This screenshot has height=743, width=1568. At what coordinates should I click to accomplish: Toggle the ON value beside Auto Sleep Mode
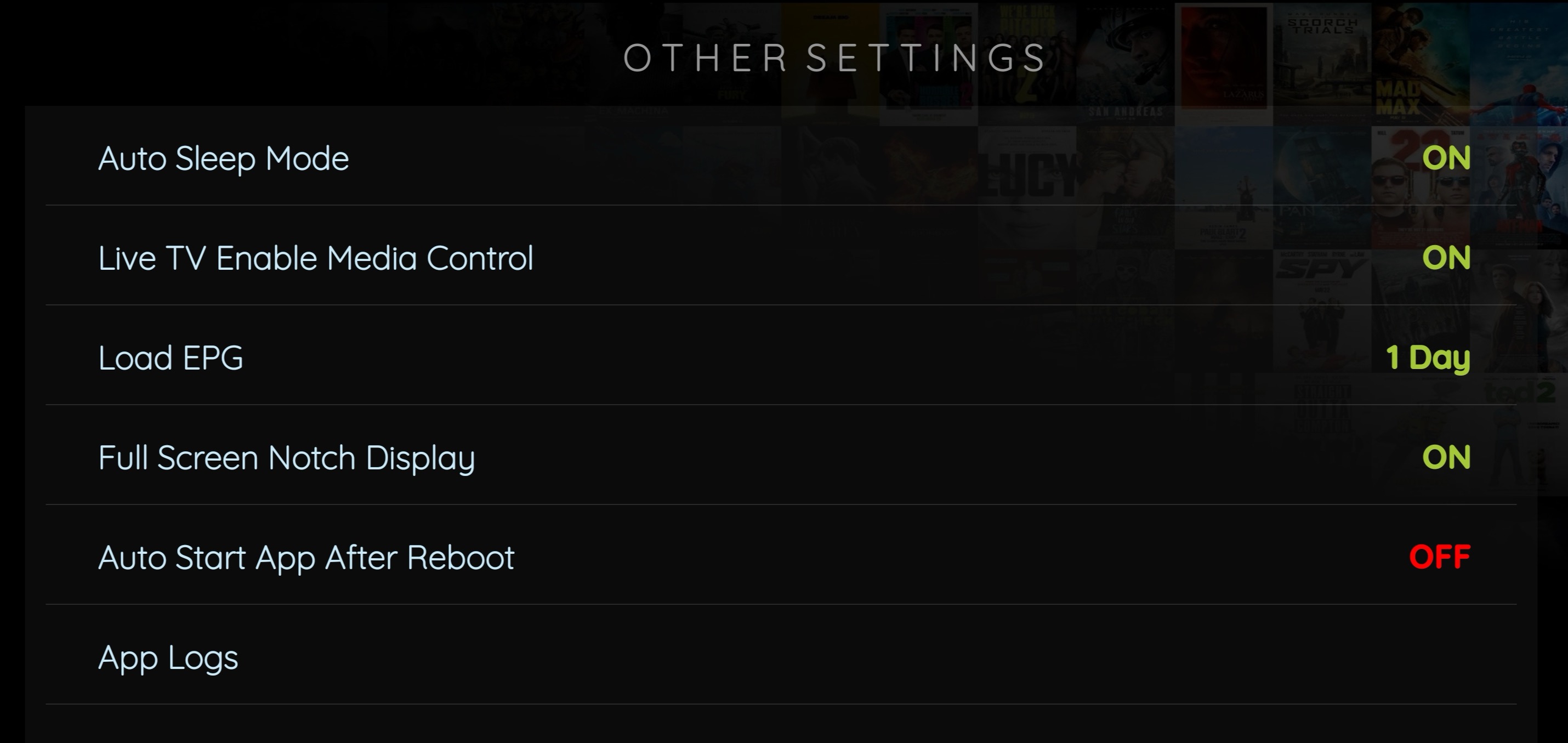pyautogui.click(x=1446, y=158)
